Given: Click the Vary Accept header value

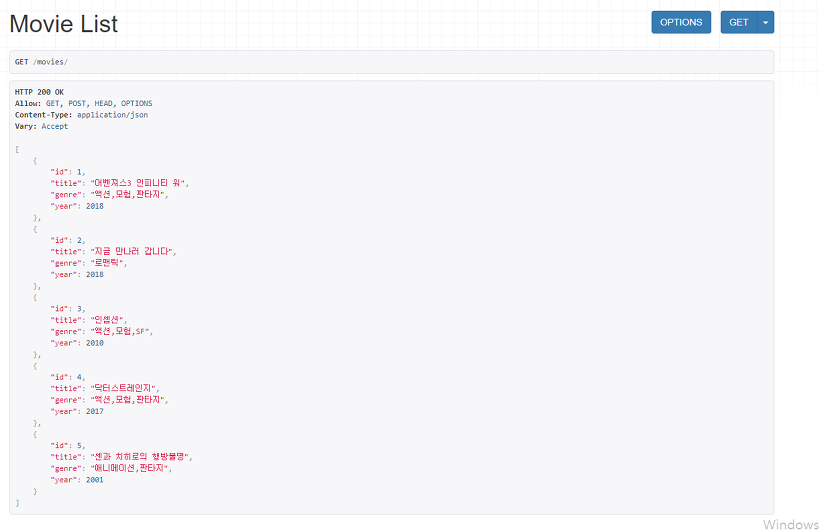Looking at the screenshot, I should click(x=54, y=127).
